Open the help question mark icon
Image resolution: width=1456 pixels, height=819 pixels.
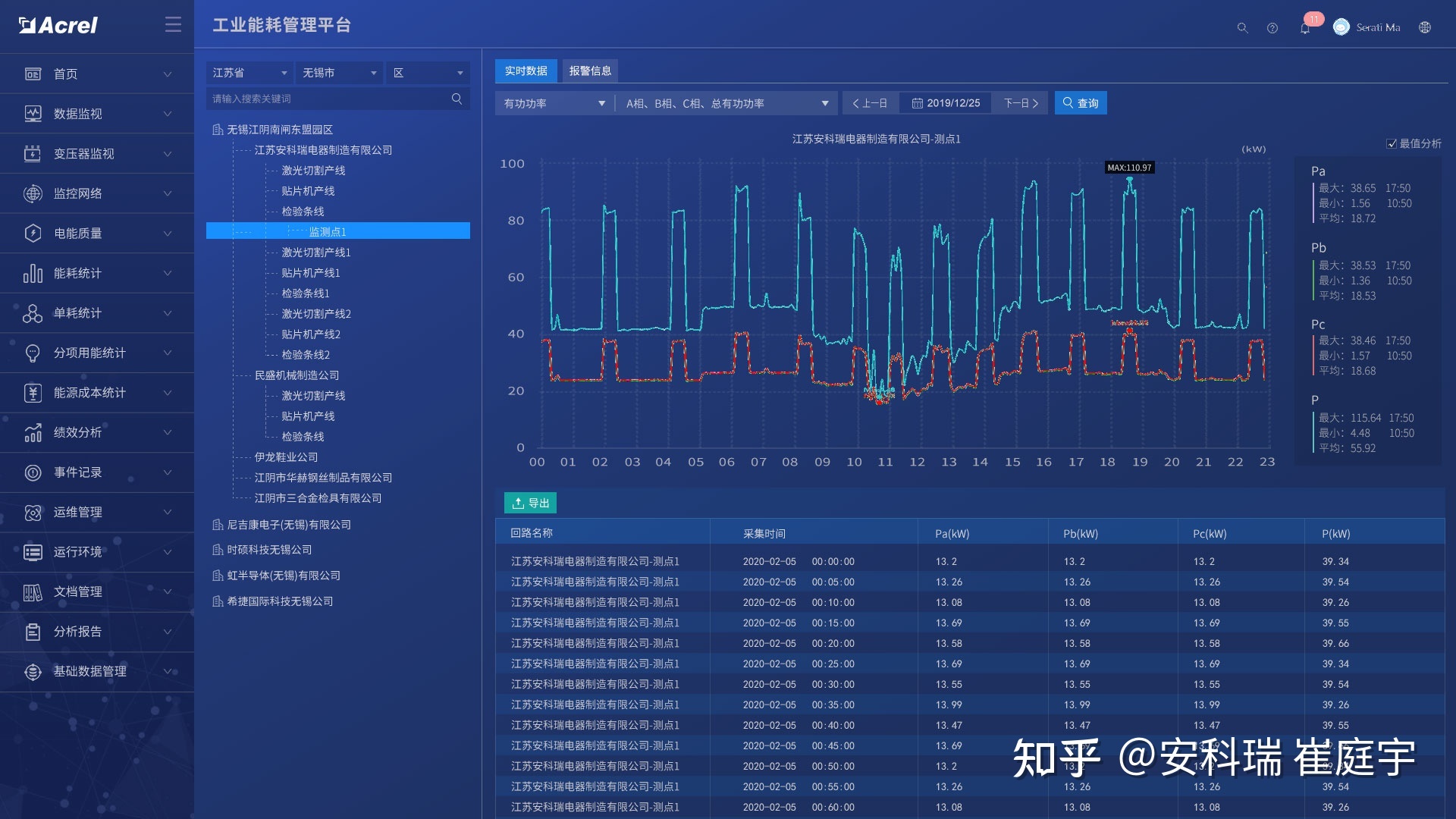click(x=1272, y=28)
